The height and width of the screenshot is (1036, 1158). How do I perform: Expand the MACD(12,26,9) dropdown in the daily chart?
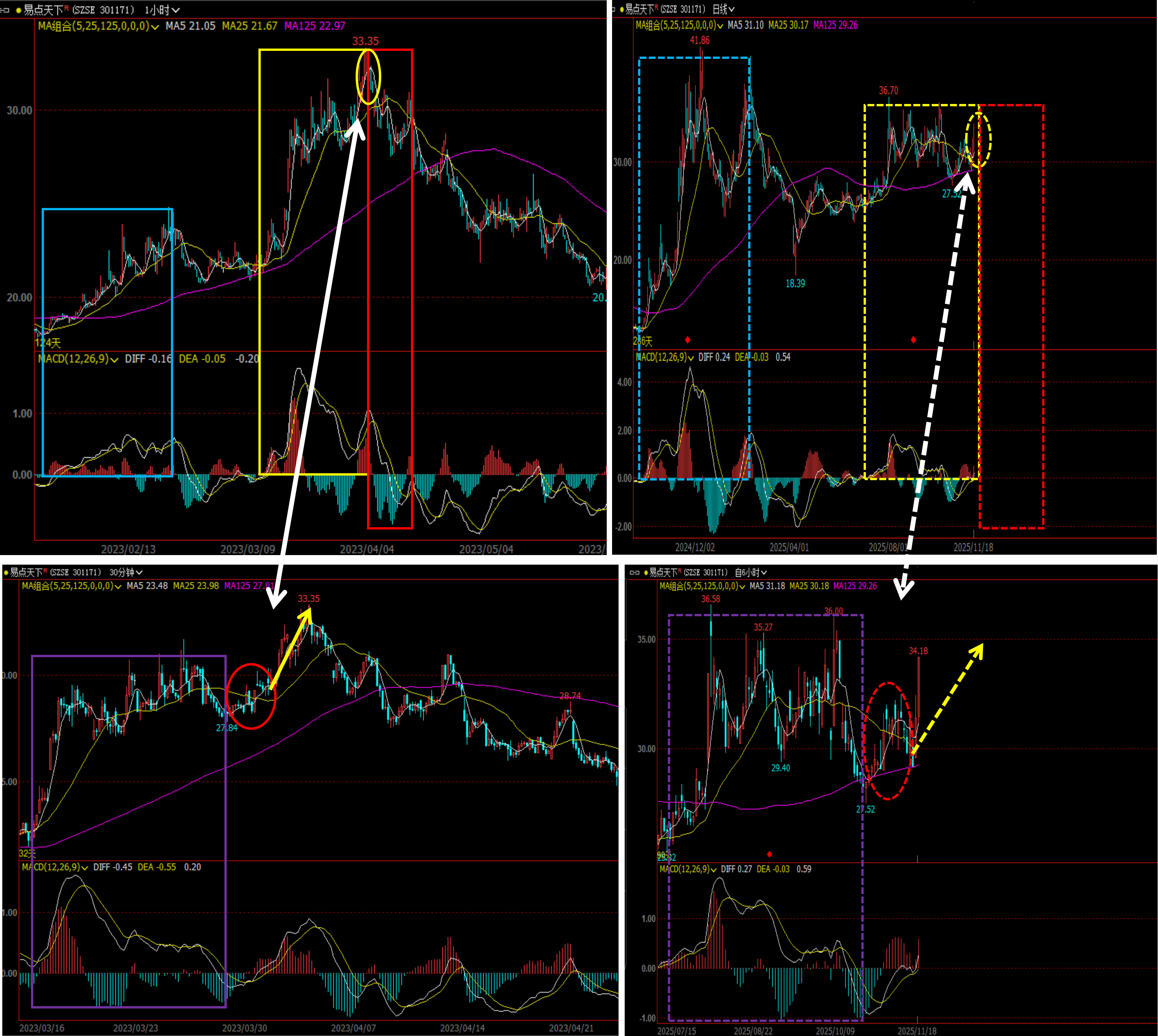coord(690,358)
